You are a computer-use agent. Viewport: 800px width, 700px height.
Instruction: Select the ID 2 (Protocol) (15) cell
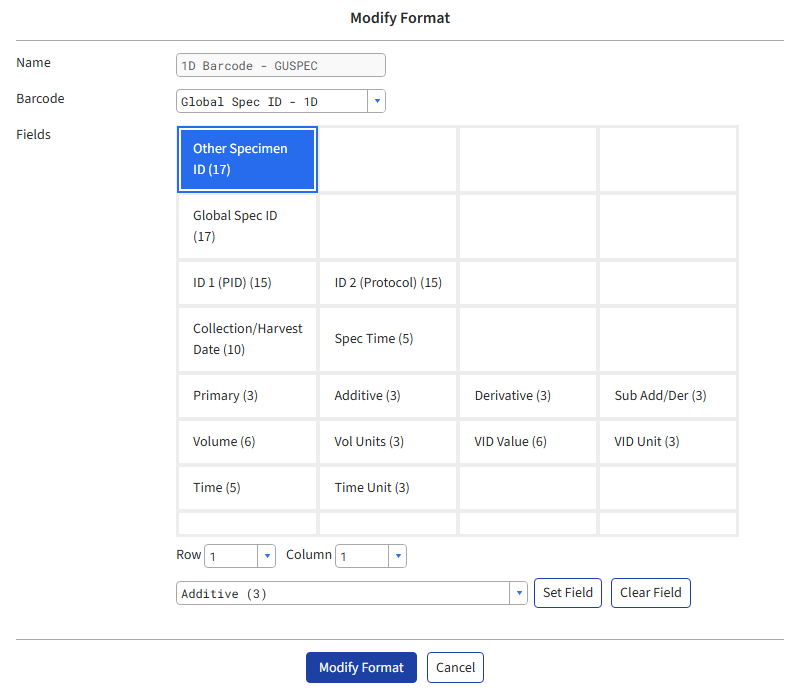click(388, 283)
